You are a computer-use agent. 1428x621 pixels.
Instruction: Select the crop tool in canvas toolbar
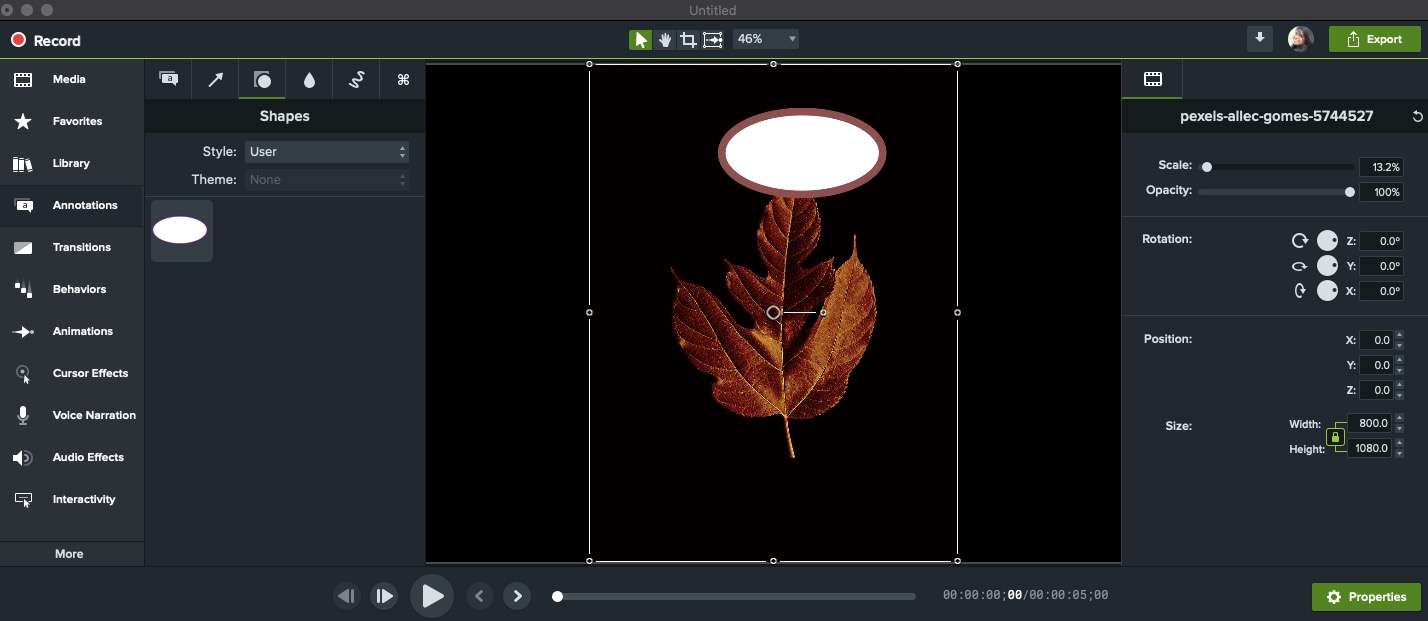[x=688, y=39]
